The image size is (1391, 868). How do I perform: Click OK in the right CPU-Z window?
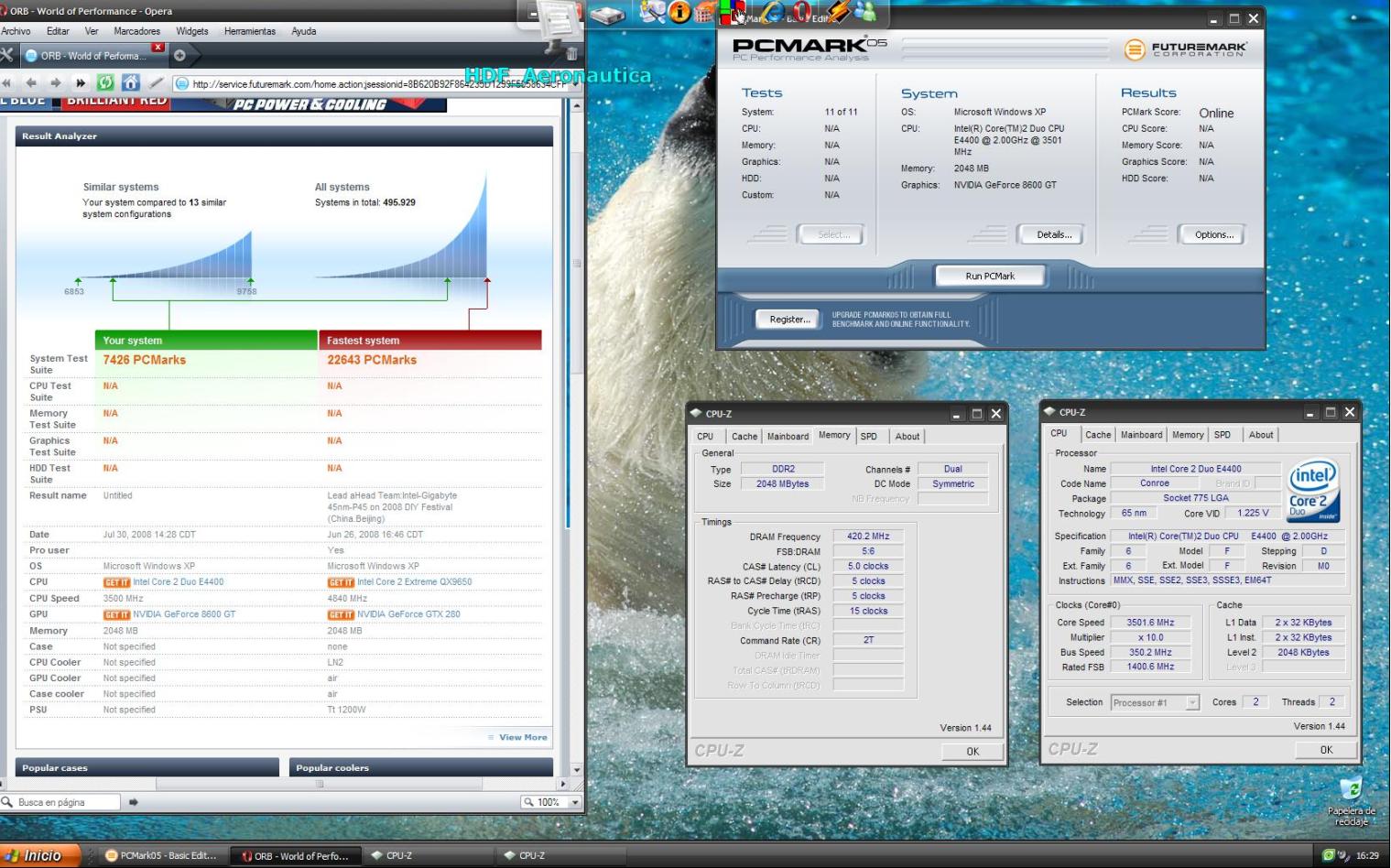point(1326,749)
